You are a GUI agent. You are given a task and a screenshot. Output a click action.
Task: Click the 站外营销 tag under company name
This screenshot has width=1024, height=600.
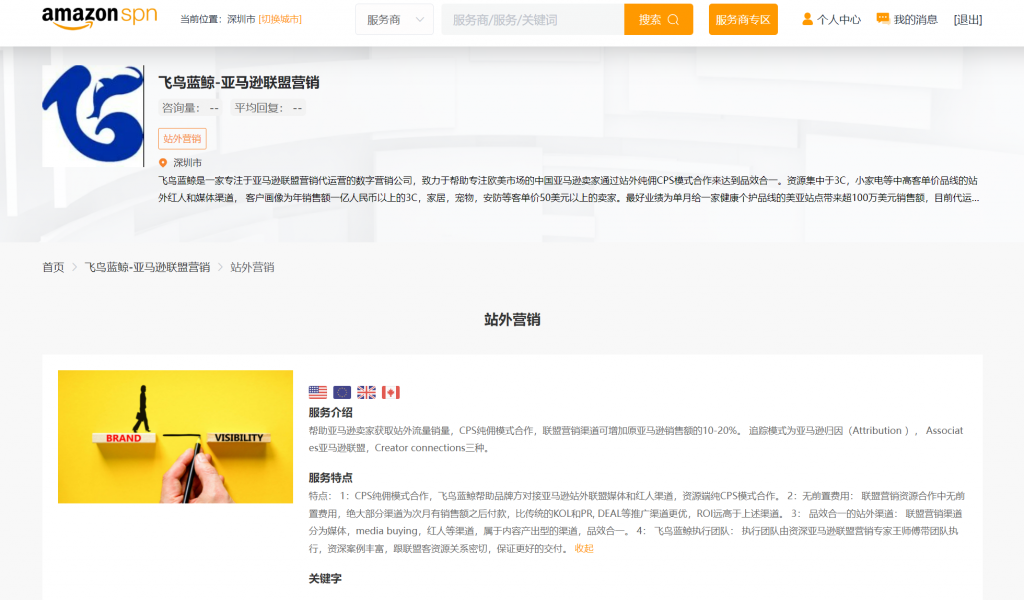182,138
